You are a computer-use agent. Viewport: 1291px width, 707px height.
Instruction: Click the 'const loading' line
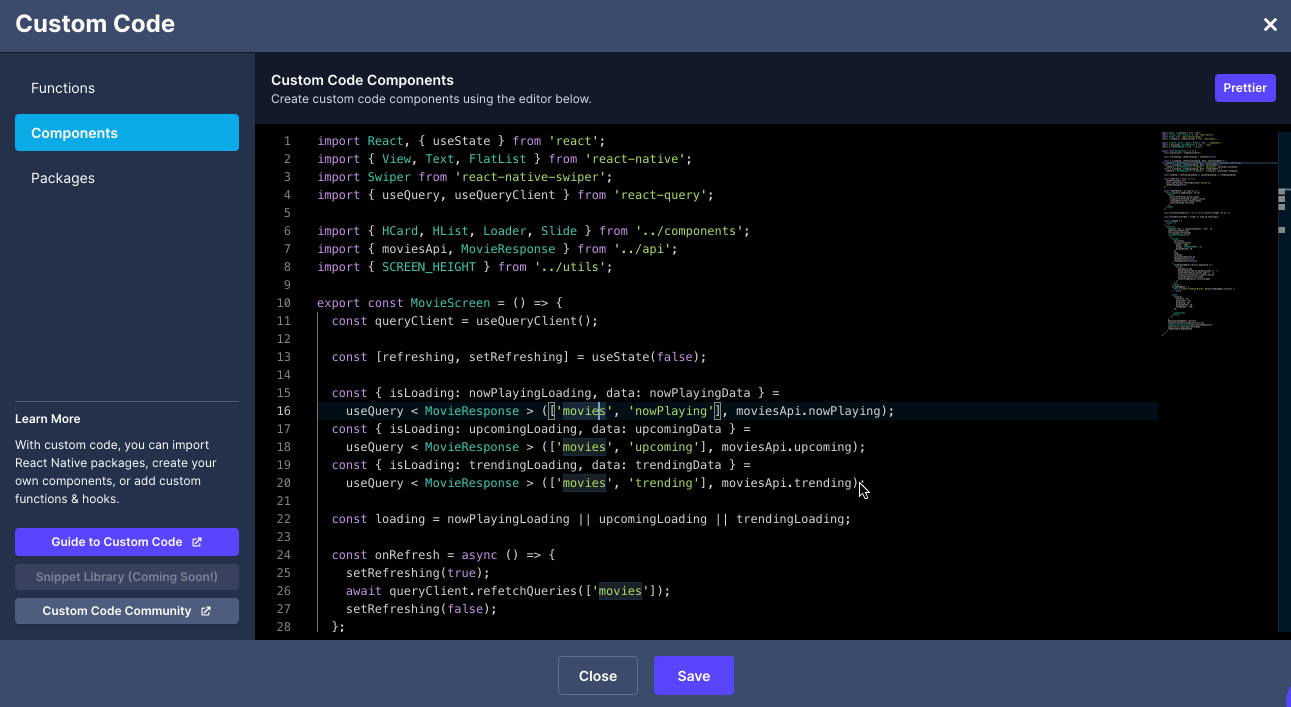pos(591,519)
